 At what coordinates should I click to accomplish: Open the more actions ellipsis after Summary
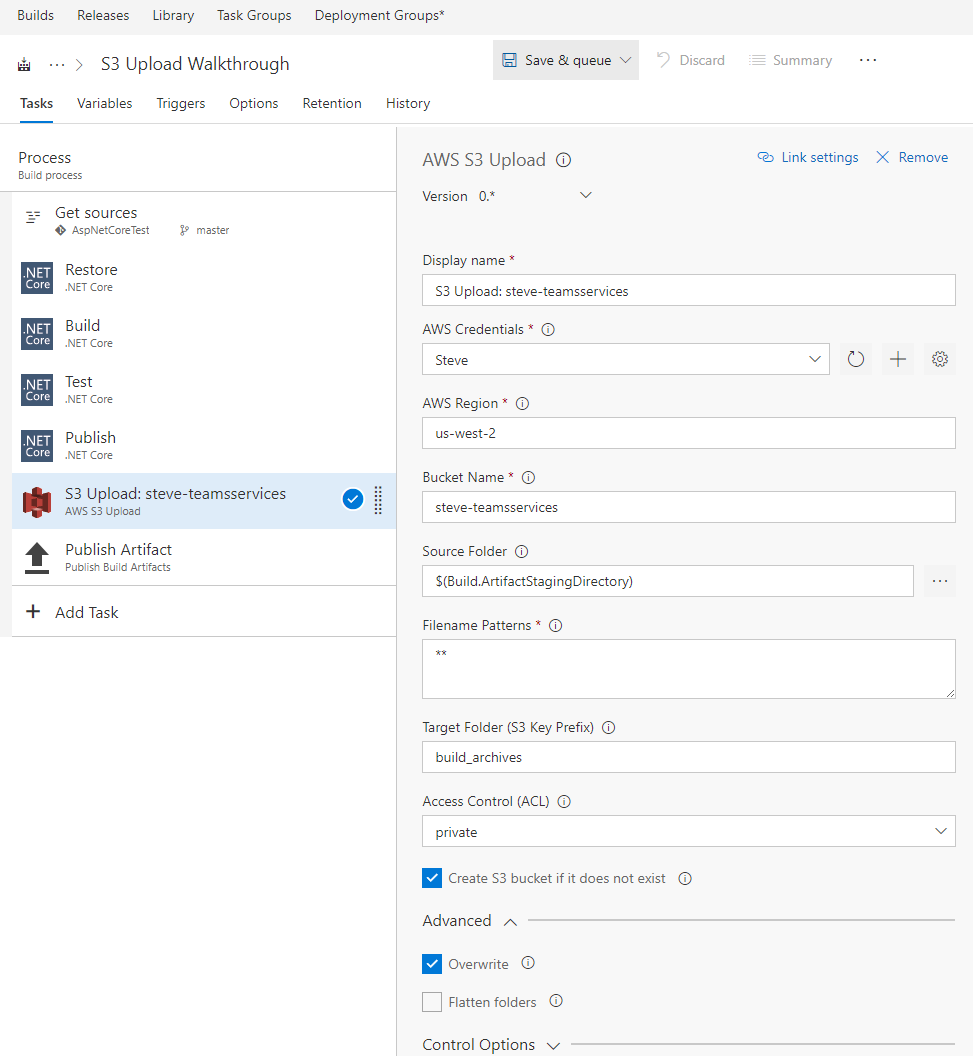[868, 60]
